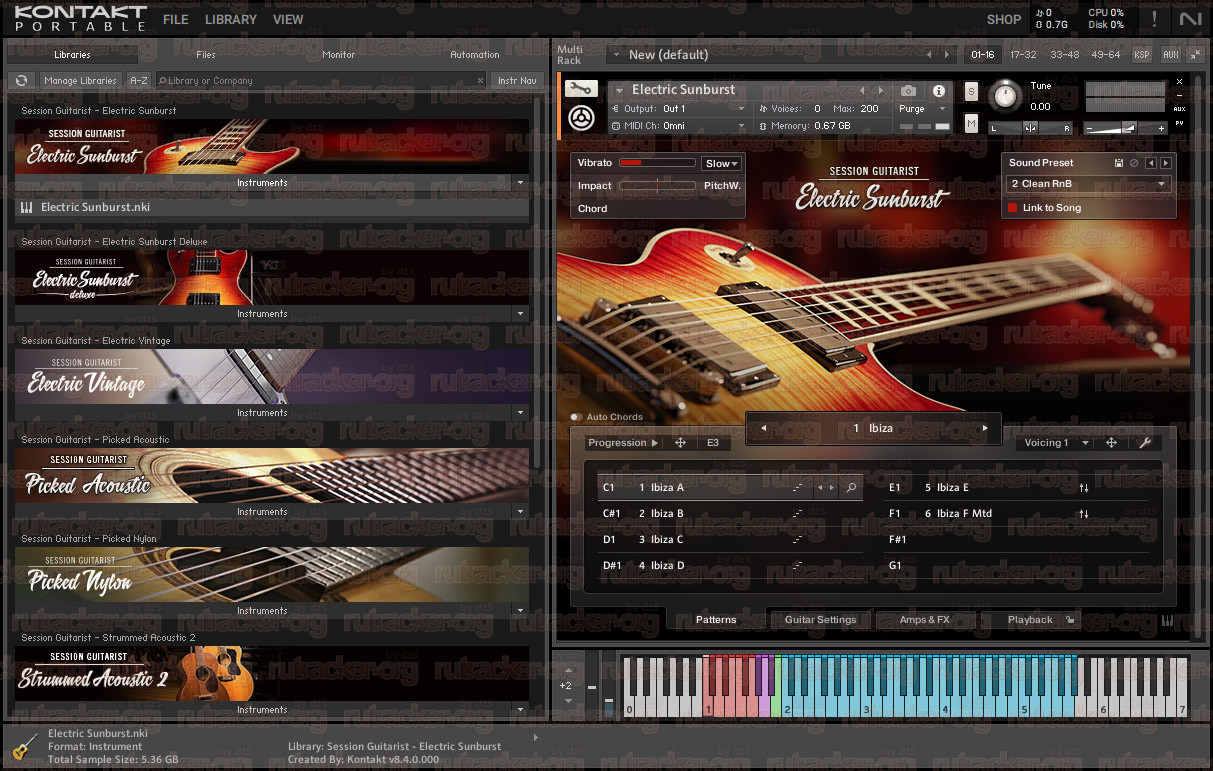The image size is (1213, 771).
Task: Select the previous song with left arrow near Ibiza
Action: coord(763,428)
